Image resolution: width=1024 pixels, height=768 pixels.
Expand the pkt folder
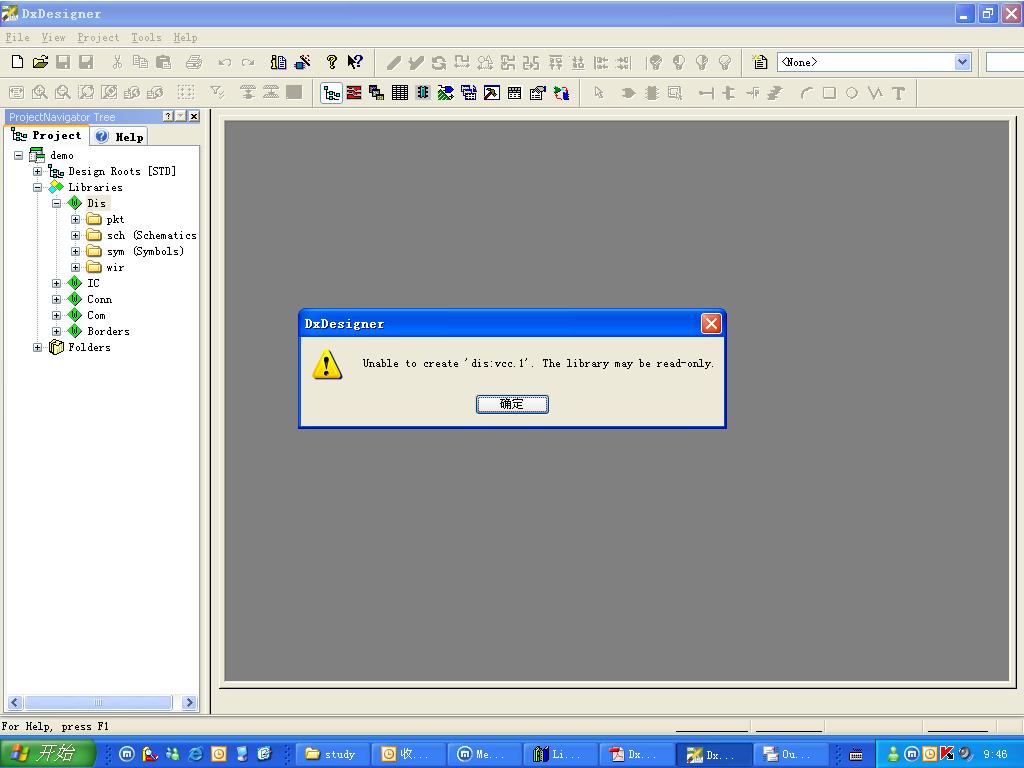(x=76, y=219)
